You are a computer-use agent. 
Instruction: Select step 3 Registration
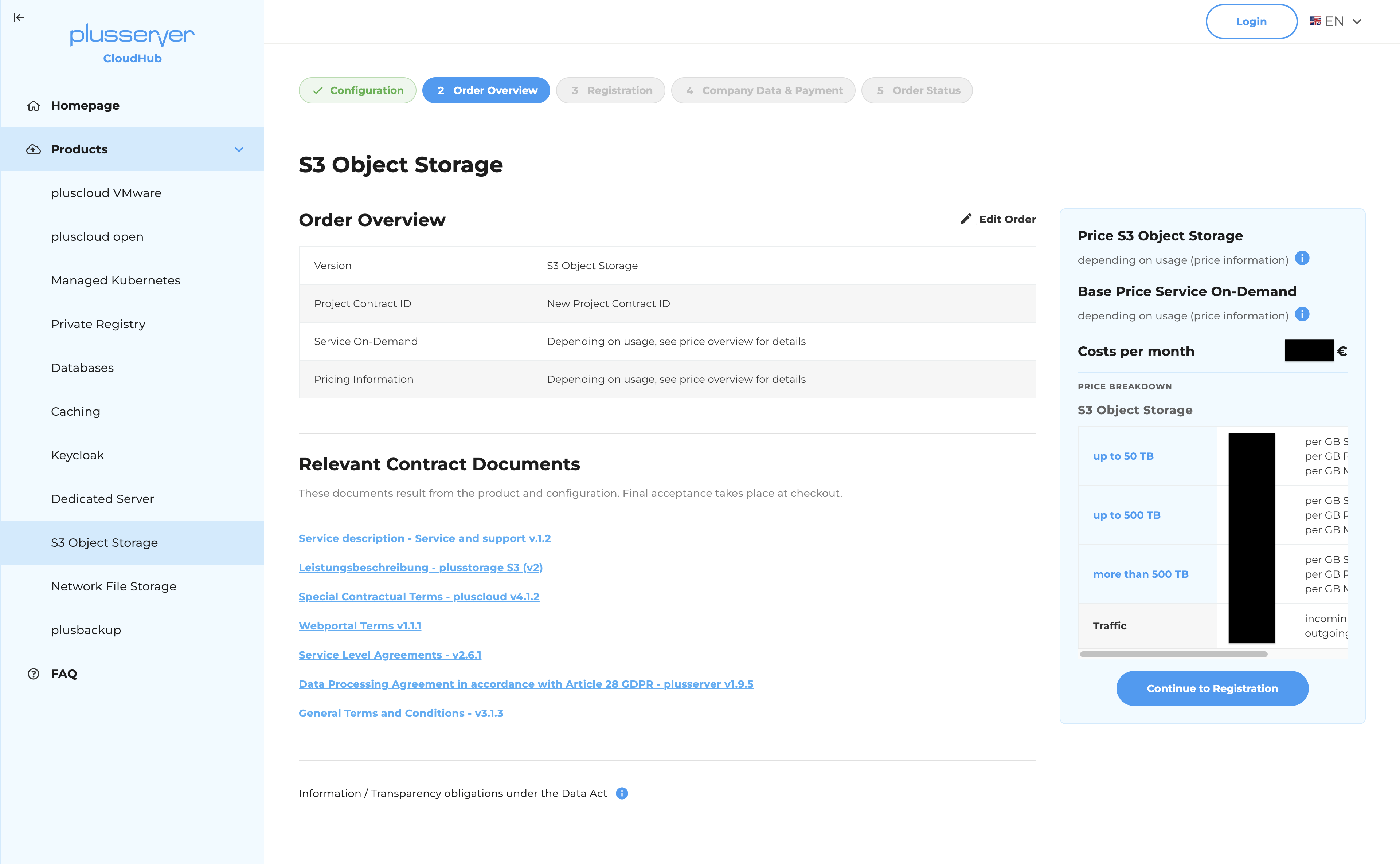tap(610, 90)
